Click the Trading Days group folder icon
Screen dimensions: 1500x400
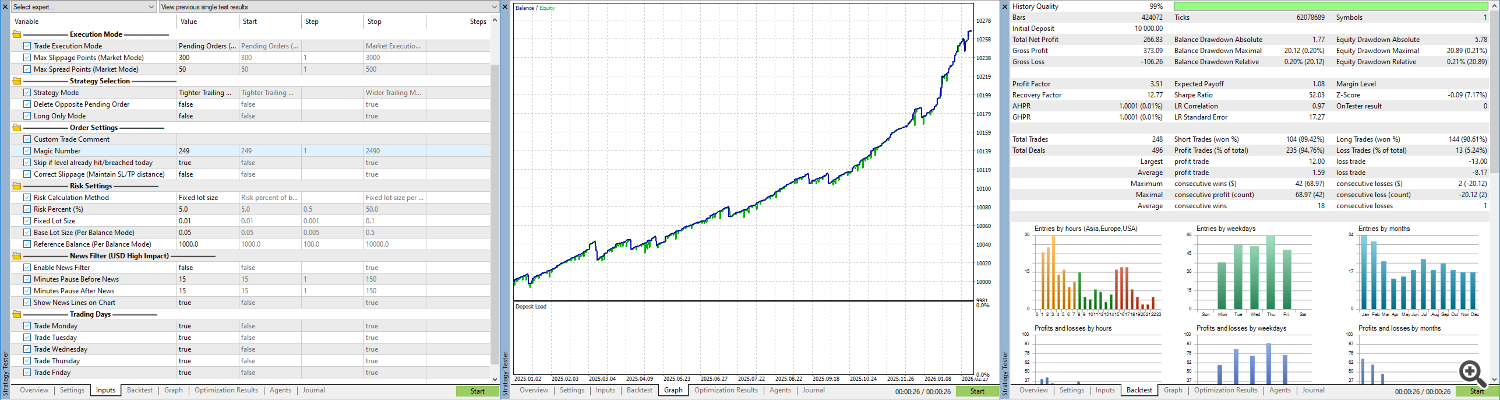(x=17, y=314)
